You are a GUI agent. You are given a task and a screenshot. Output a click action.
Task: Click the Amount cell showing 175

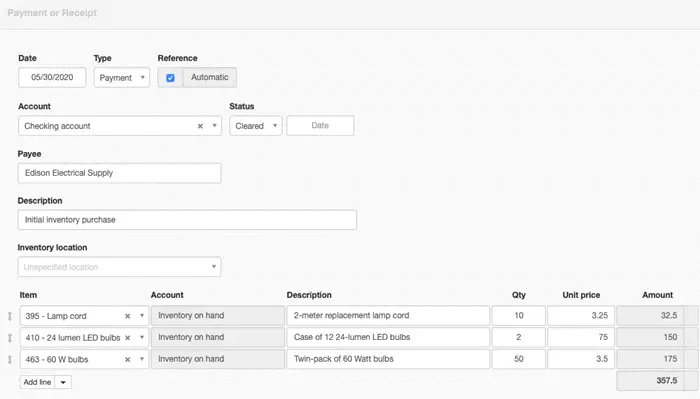coord(650,359)
